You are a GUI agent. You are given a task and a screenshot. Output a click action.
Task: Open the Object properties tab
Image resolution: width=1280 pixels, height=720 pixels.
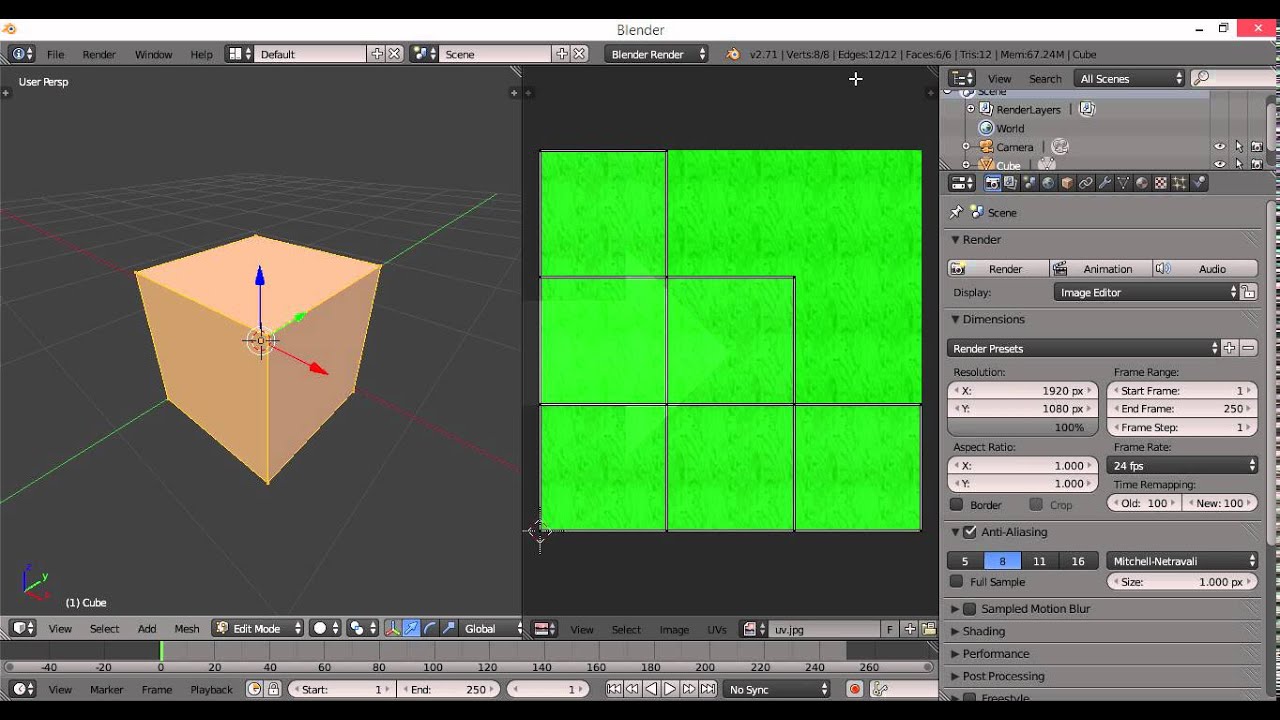tap(1067, 183)
